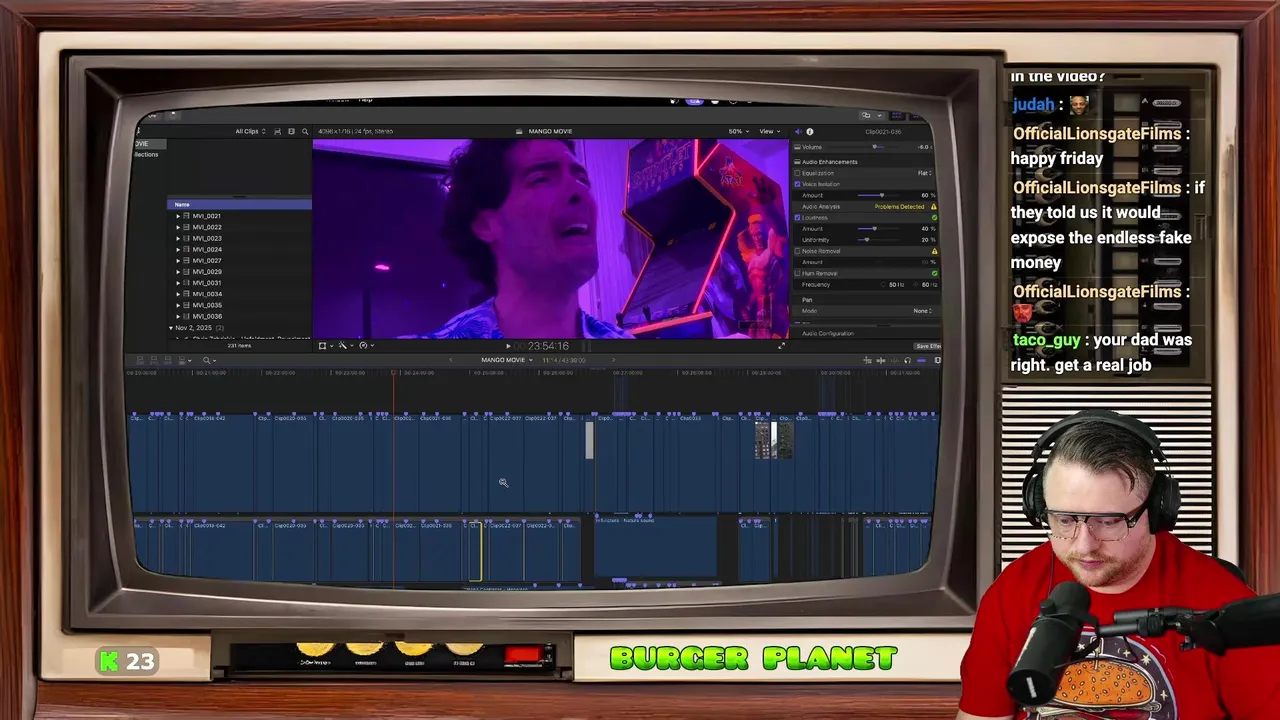Adjust the Voice Isolation Amount slider
1280x720 pixels.
click(x=882, y=195)
